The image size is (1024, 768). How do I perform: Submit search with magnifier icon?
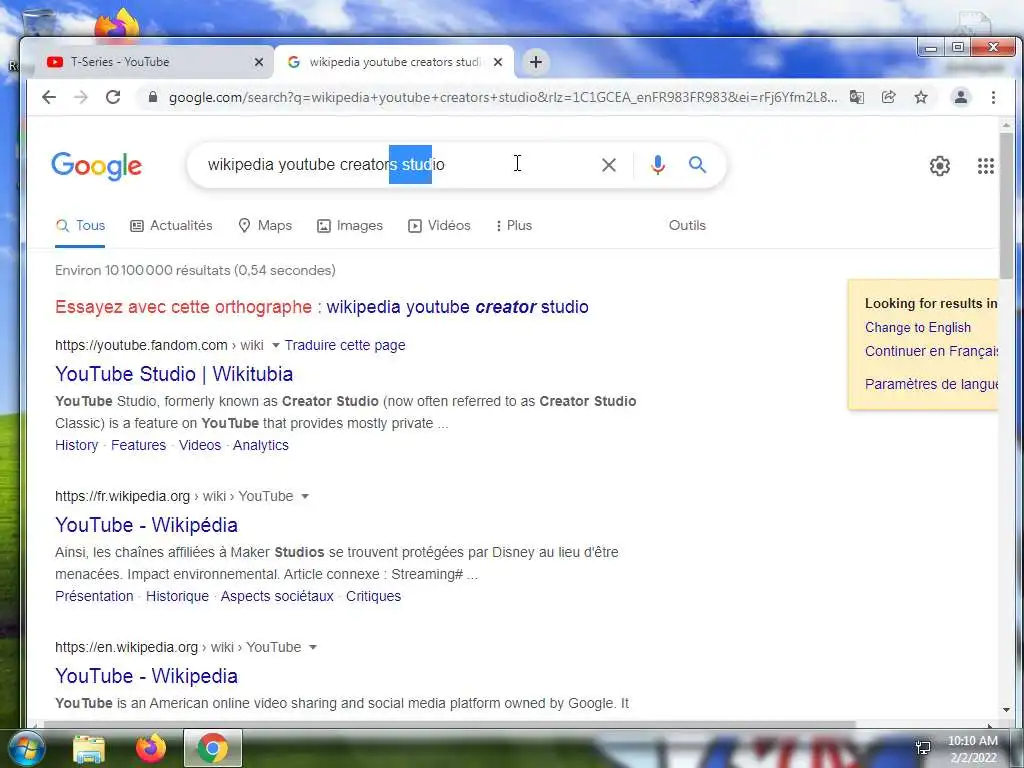pos(697,165)
